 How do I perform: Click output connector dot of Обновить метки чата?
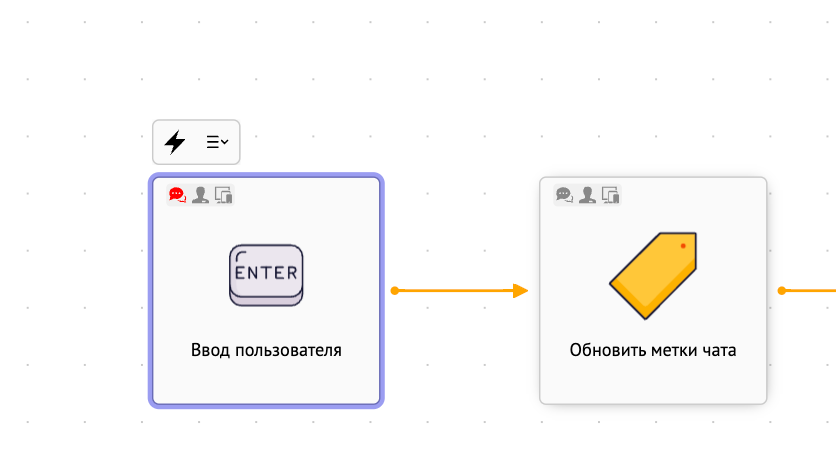pos(782,291)
